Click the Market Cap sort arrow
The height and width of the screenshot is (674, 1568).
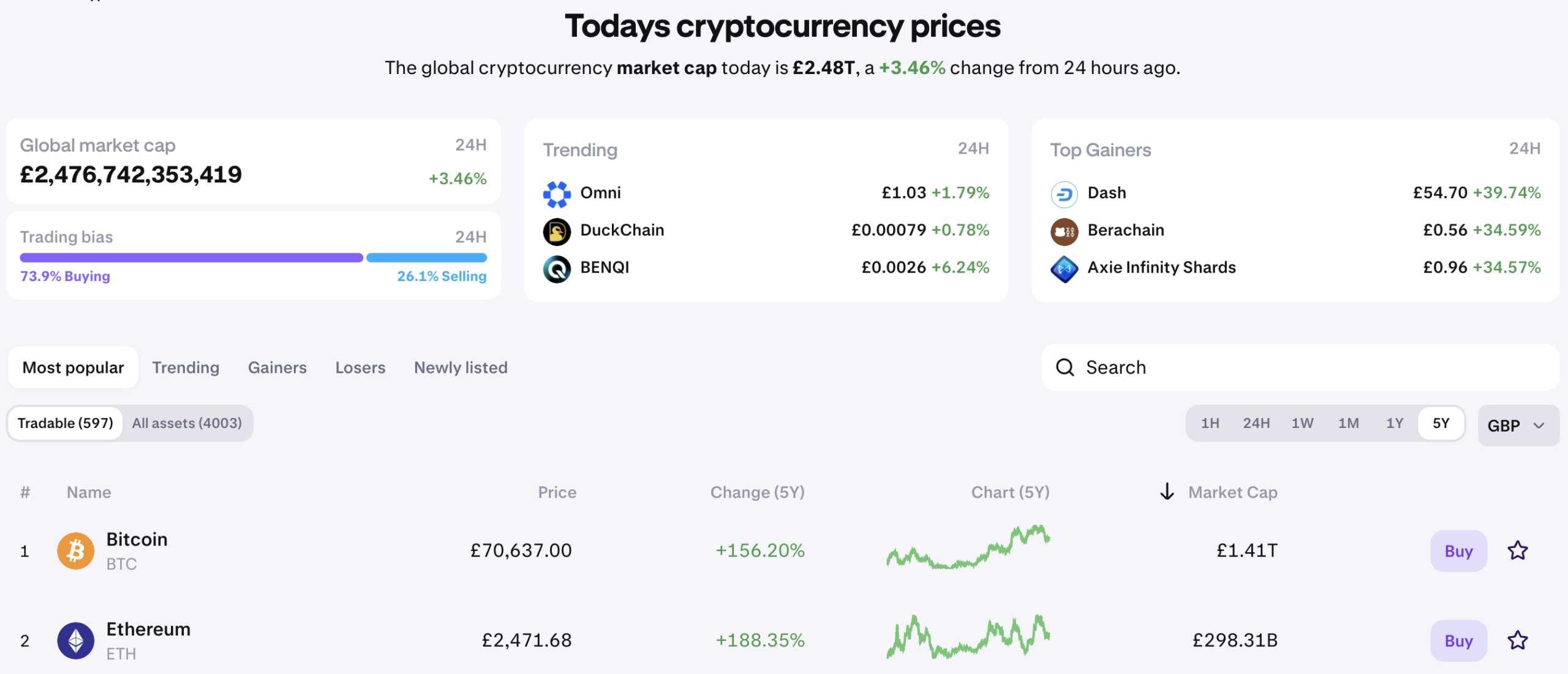point(1167,492)
